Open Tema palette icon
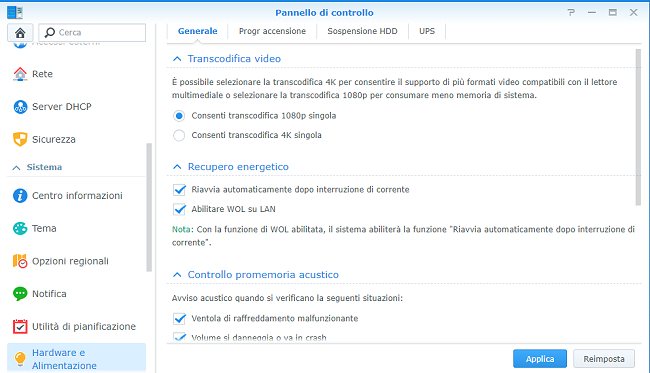Screen dimensions: 650x373 coord(20,228)
